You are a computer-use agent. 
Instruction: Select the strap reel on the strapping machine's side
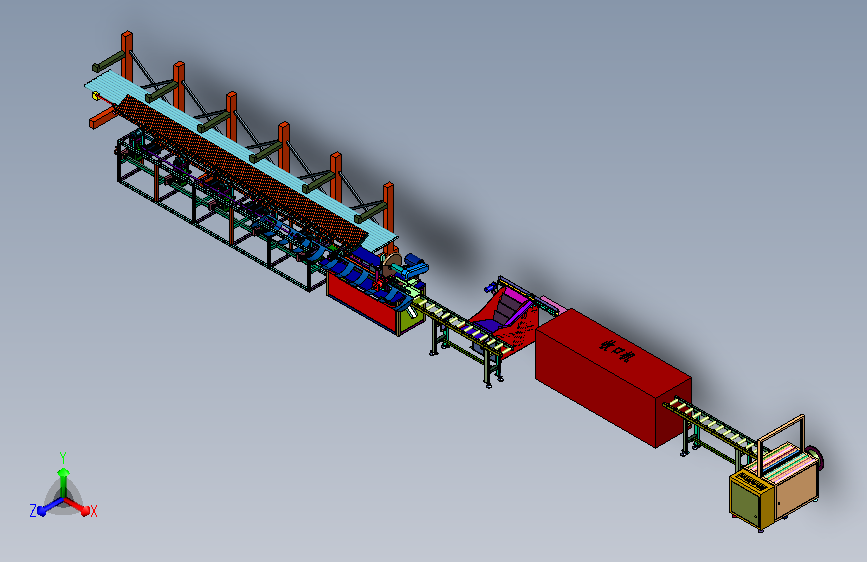pyautogui.click(x=816, y=458)
